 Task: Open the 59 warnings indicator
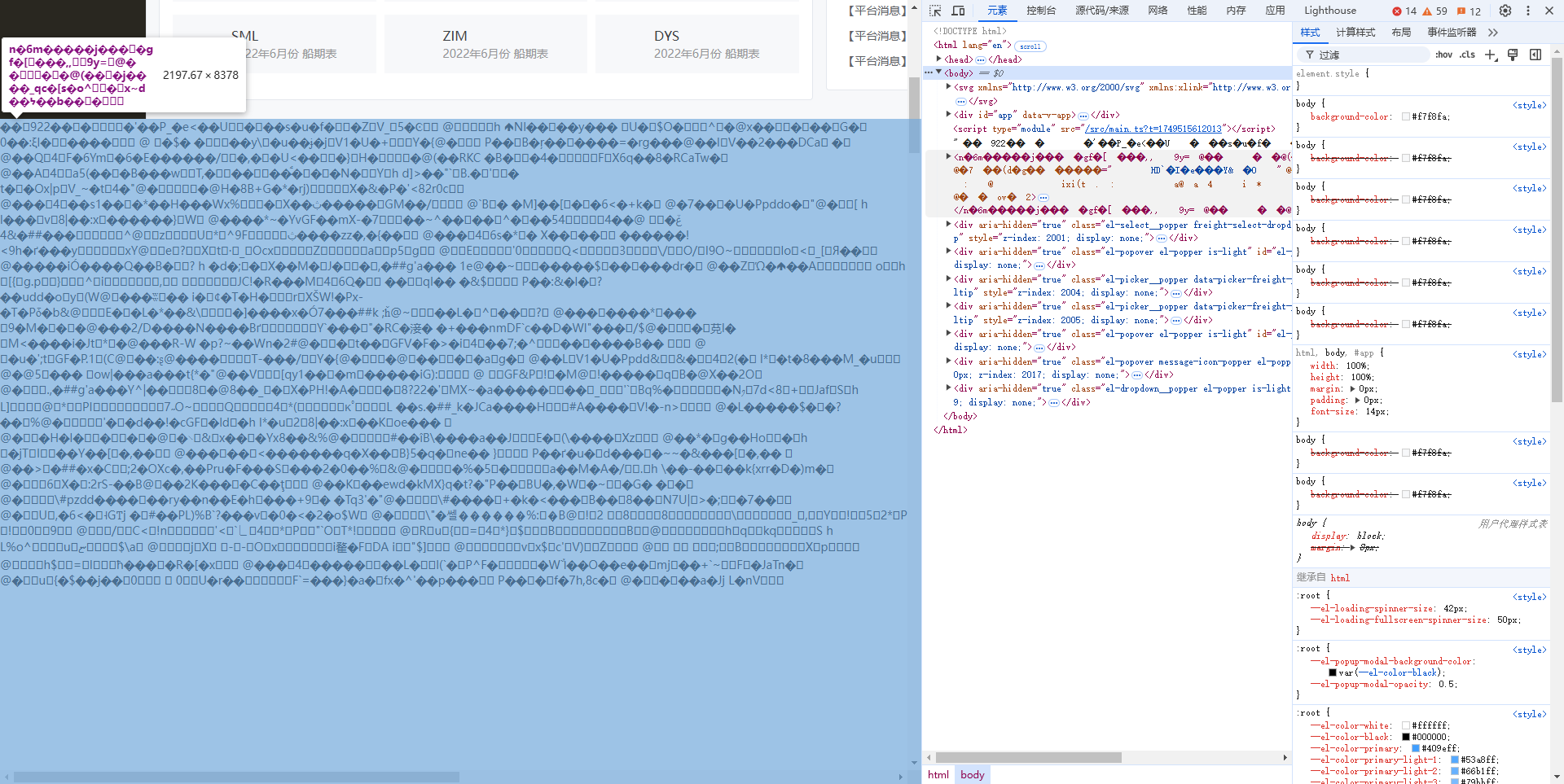click(1434, 11)
